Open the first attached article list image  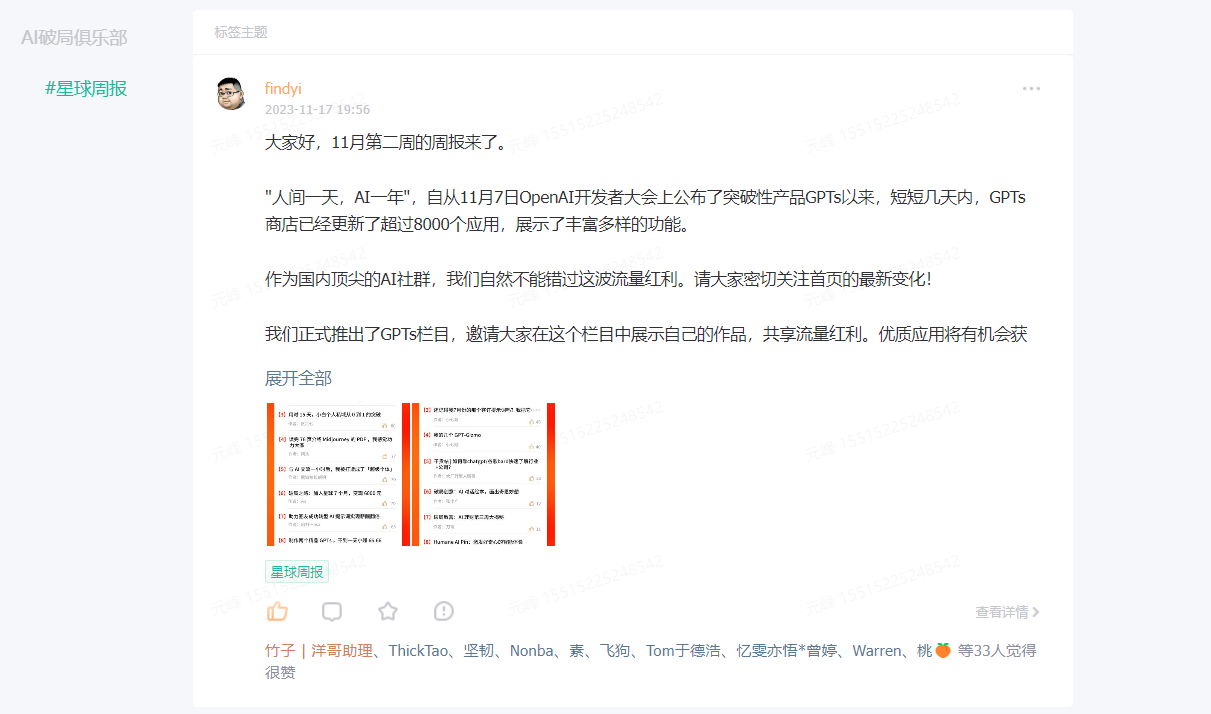pyautogui.click(x=338, y=474)
